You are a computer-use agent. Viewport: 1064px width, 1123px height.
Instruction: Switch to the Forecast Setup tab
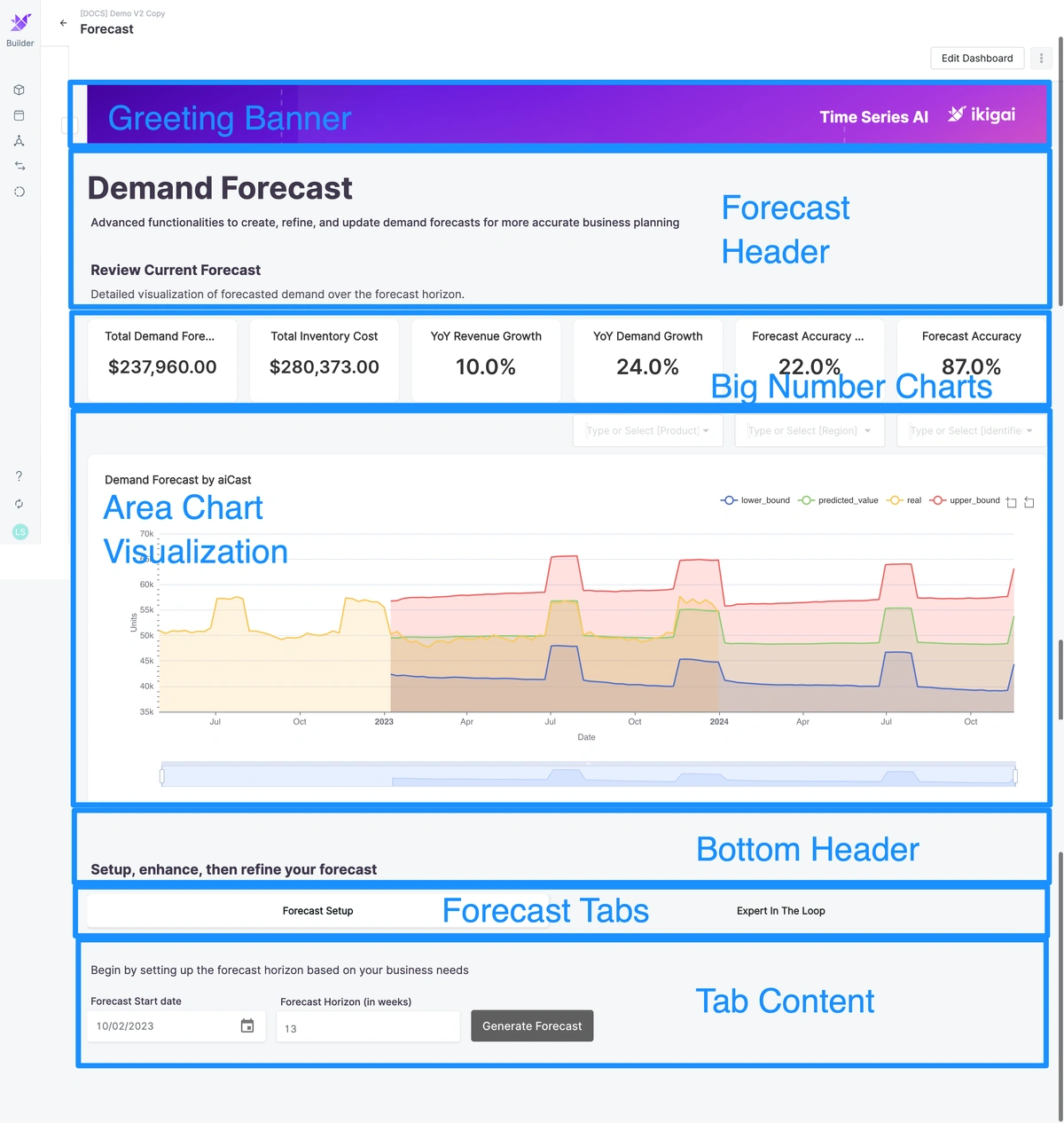pos(317,911)
